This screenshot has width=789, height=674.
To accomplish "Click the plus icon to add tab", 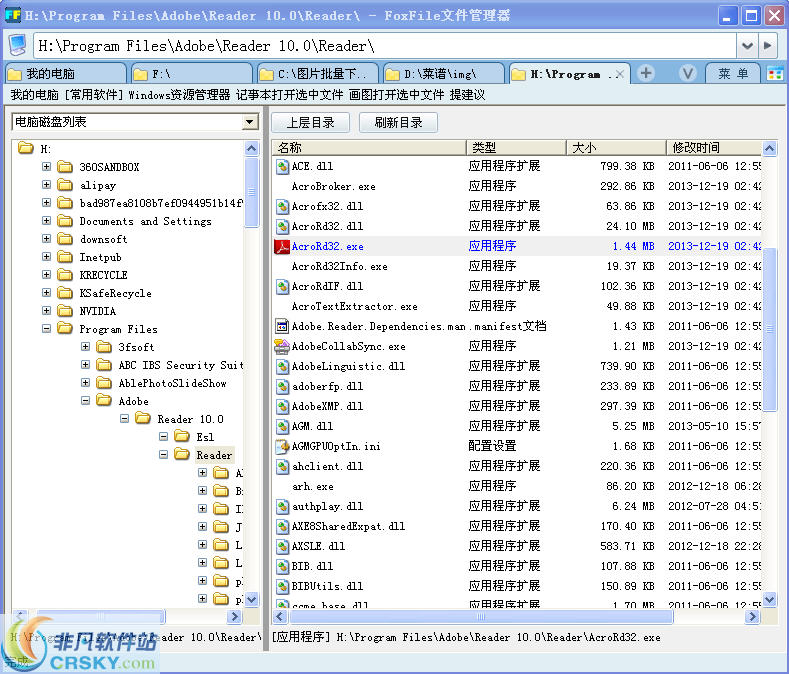I will click(x=646, y=73).
